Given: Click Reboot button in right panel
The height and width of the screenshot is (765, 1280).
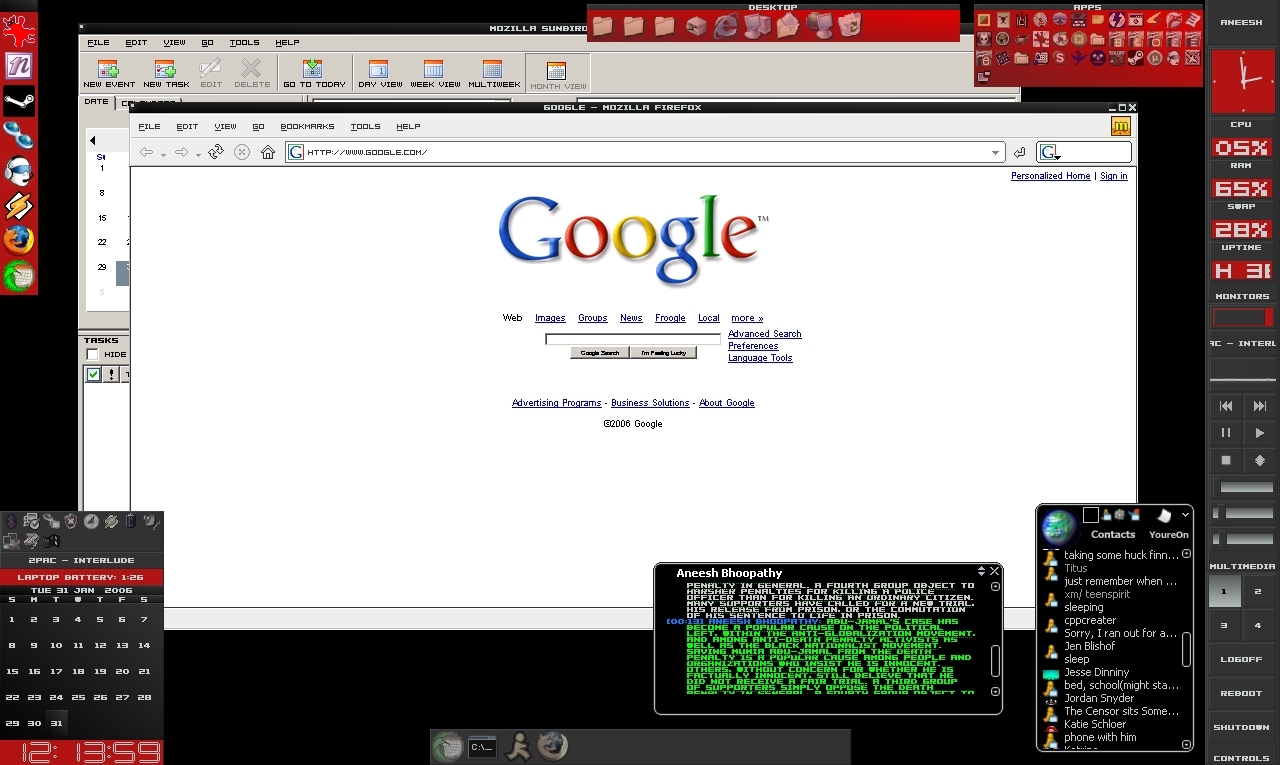Looking at the screenshot, I should pyautogui.click(x=1242, y=693).
